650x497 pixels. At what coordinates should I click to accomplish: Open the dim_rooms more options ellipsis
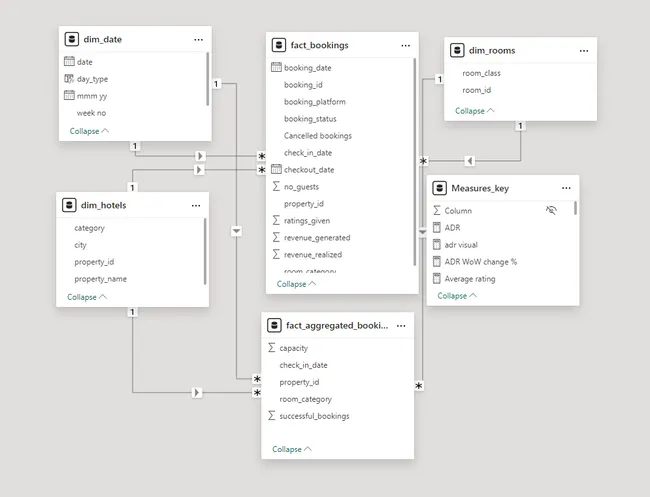584,51
